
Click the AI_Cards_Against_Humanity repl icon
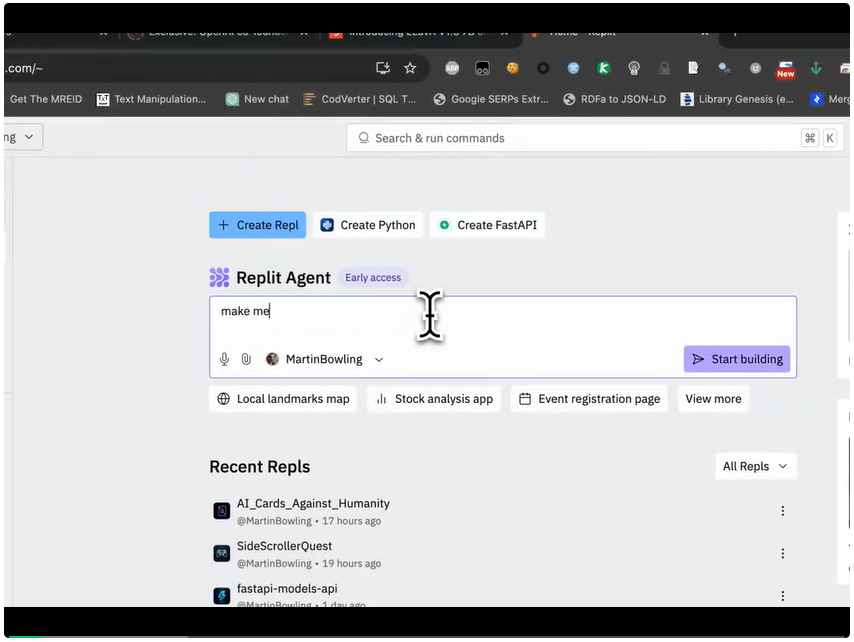[222, 511]
